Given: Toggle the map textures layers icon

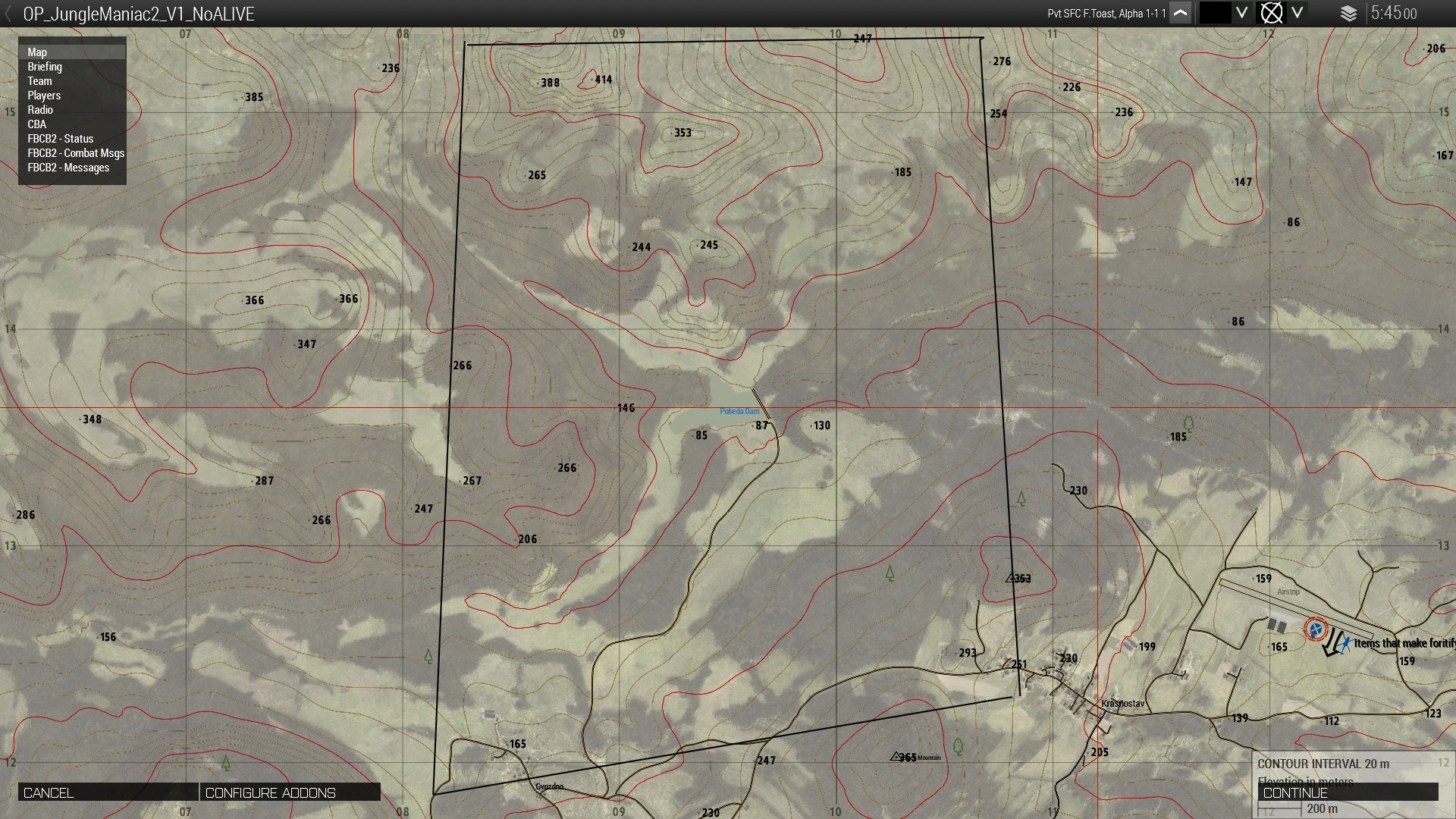Looking at the screenshot, I should 1348,14.
